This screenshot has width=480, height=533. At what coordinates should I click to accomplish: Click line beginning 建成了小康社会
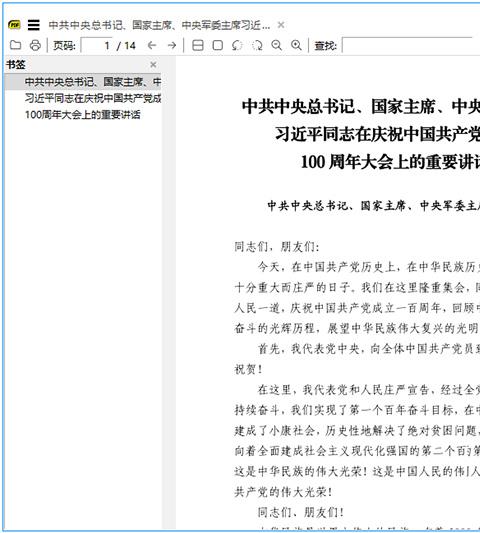pos(357,431)
